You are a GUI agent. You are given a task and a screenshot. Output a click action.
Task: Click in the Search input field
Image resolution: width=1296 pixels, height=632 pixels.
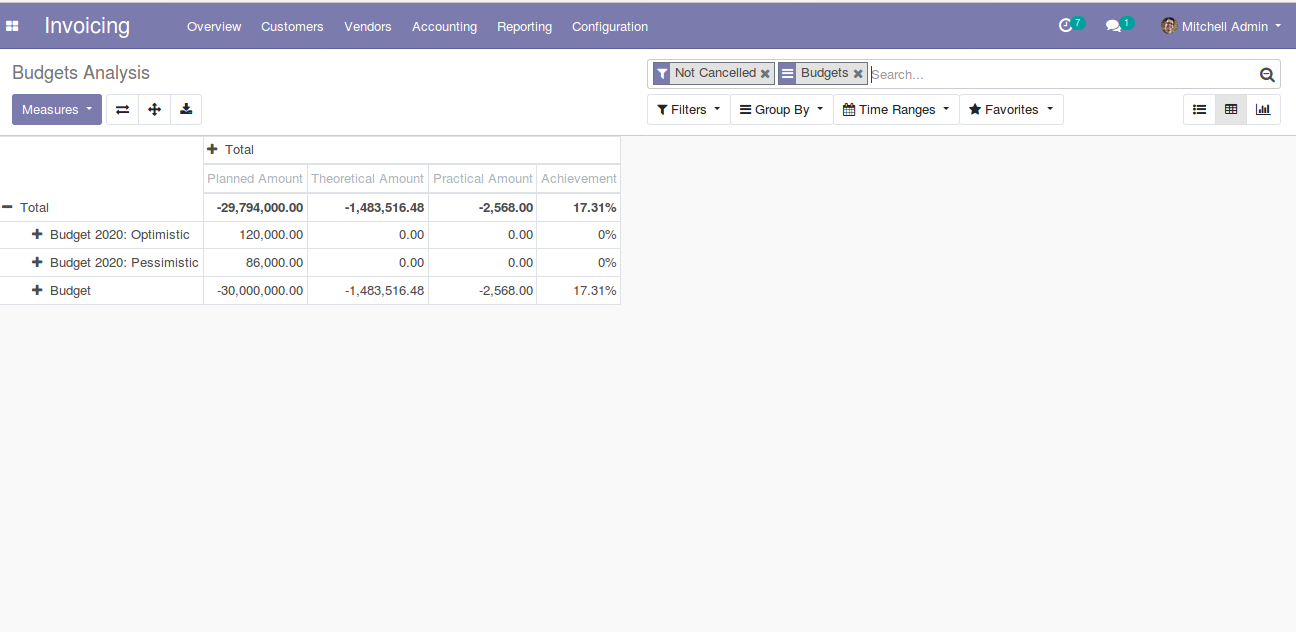point(1060,74)
